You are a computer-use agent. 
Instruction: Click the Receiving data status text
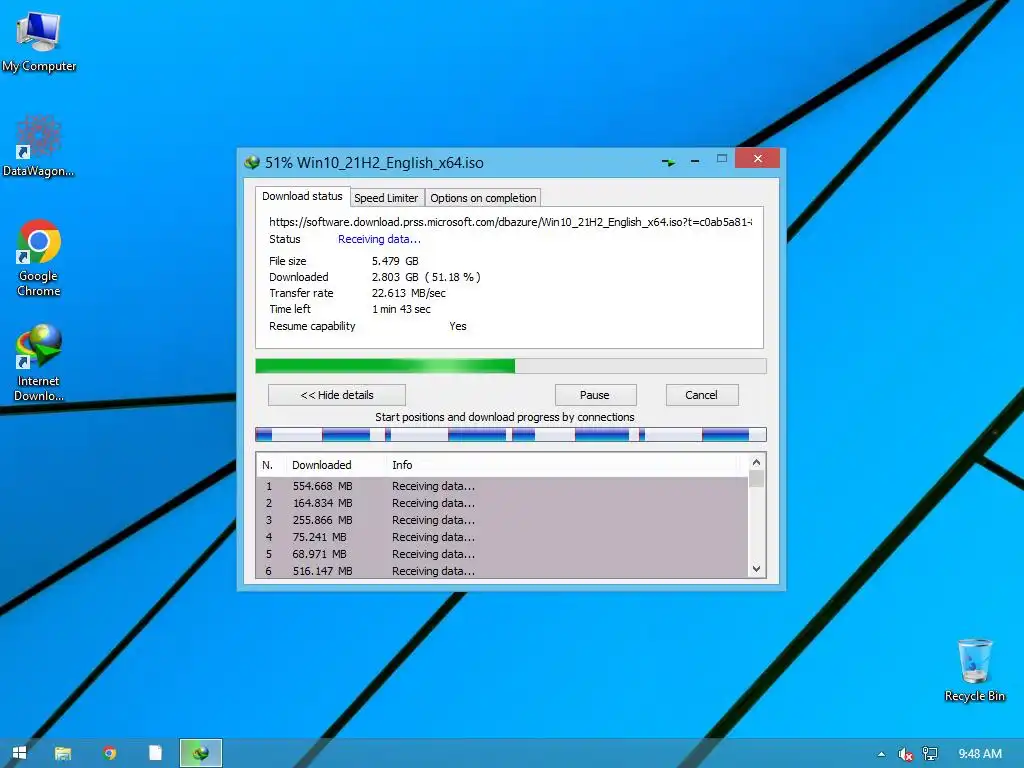(x=379, y=239)
